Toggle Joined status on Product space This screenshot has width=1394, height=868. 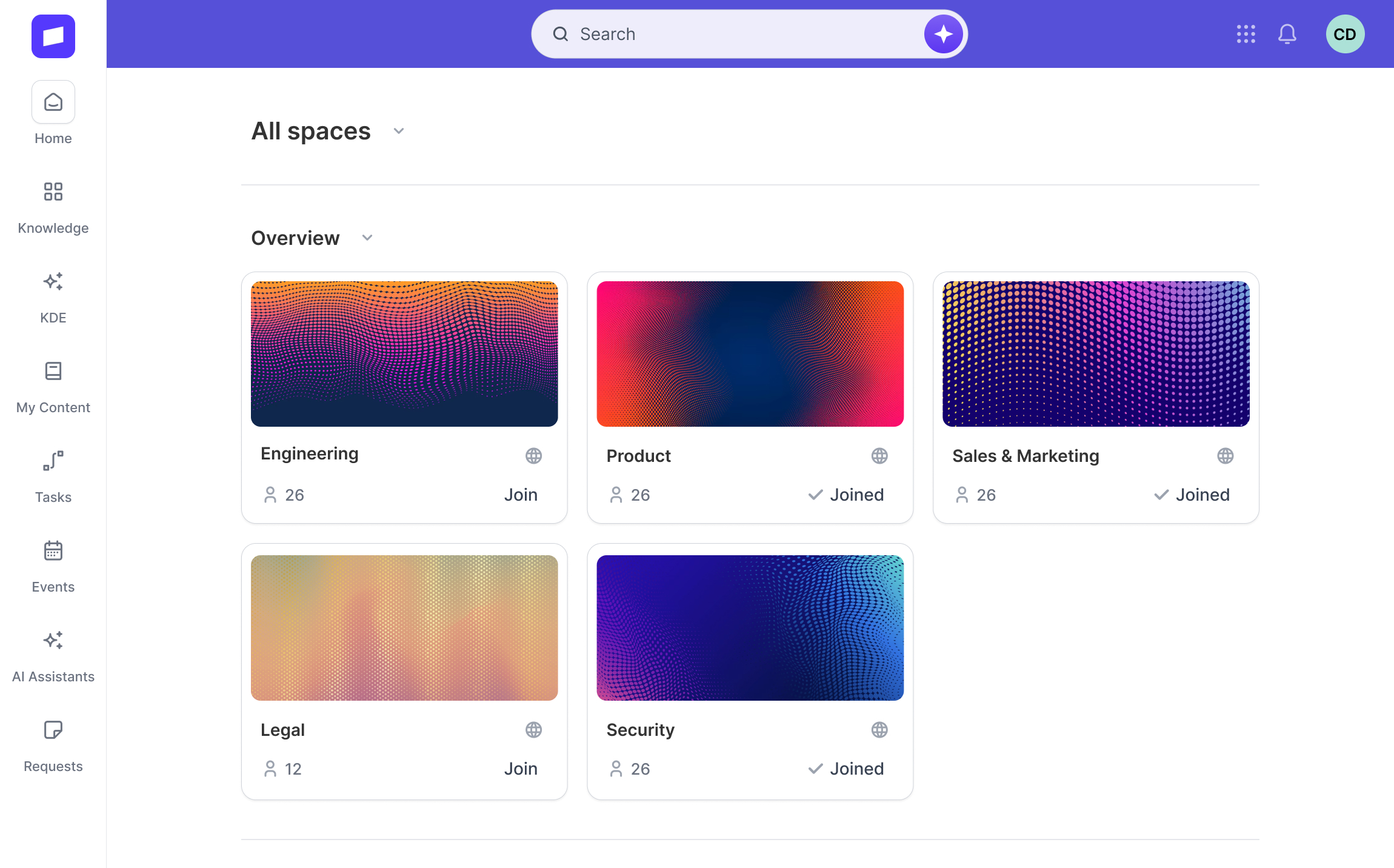[x=846, y=495]
